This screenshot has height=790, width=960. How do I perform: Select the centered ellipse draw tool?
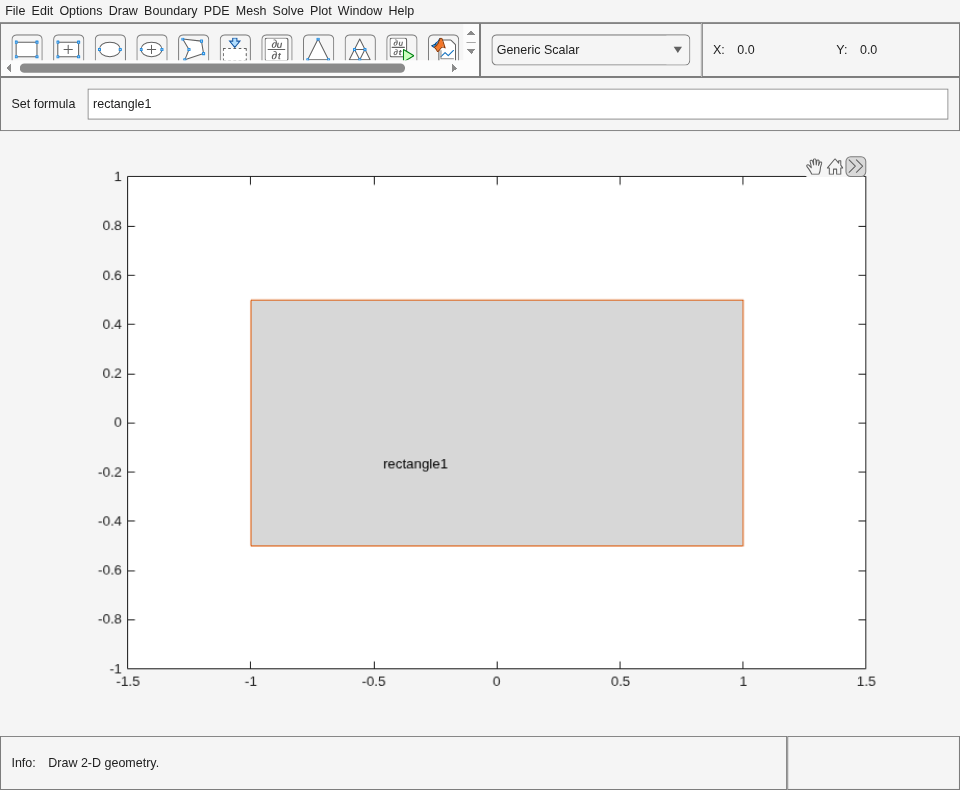point(152,48)
